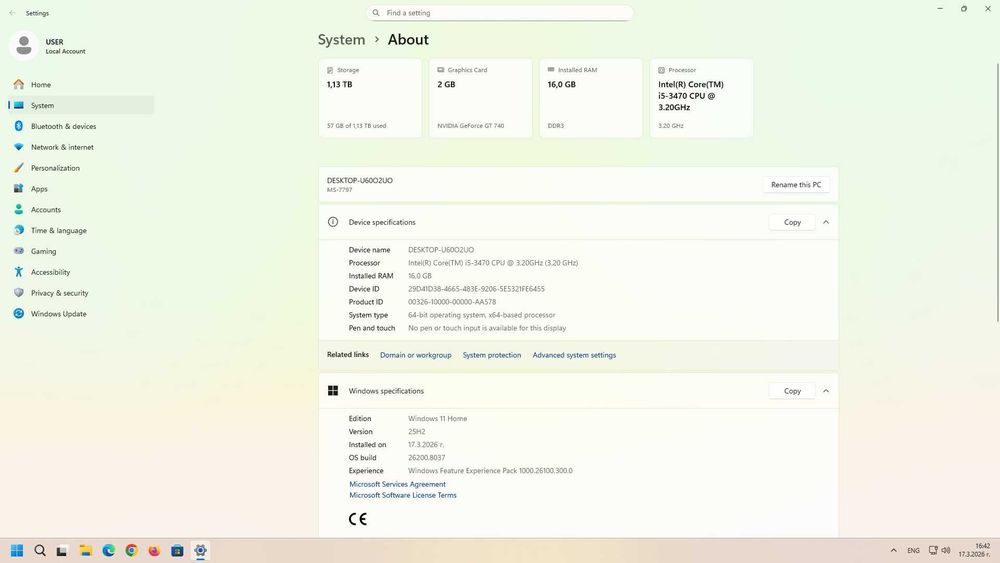The height and width of the screenshot is (563, 1000).
Task: Open Home in the settings sidebar
Action: pyautogui.click(x=81, y=84)
